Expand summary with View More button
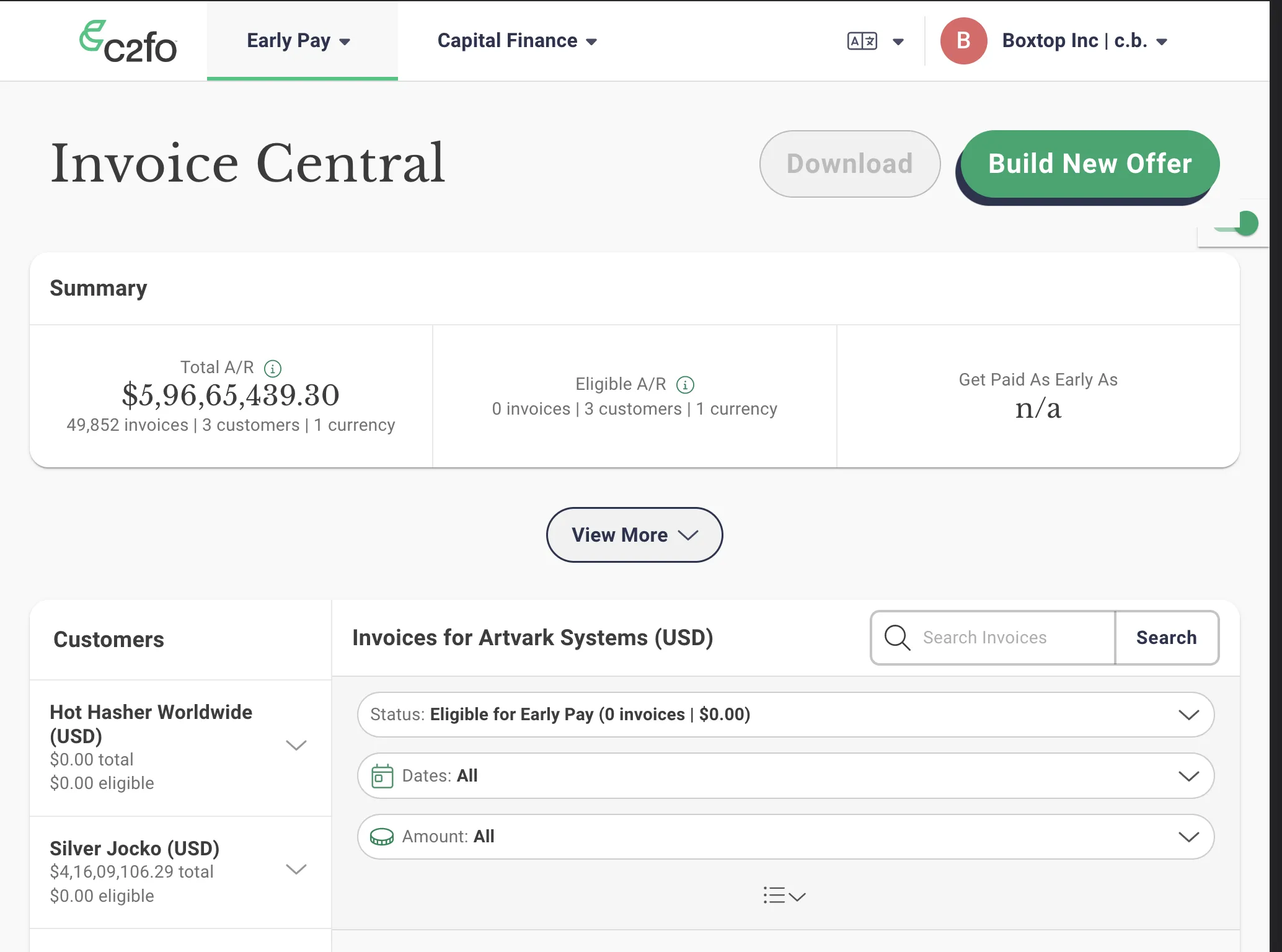The image size is (1282, 952). (634, 535)
